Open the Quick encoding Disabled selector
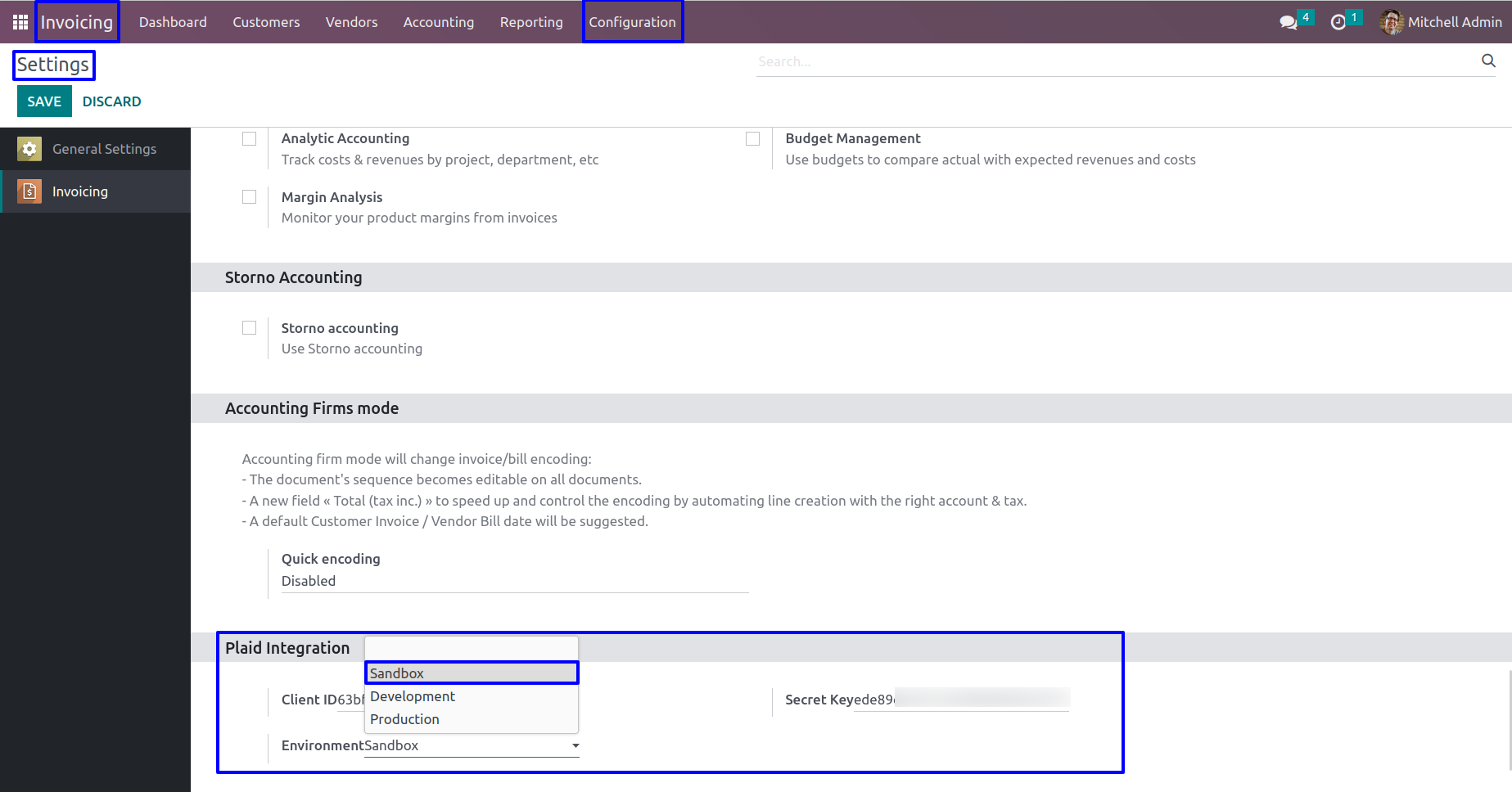1512x792 pixels. pyautogui.click(x=515, y=581)
